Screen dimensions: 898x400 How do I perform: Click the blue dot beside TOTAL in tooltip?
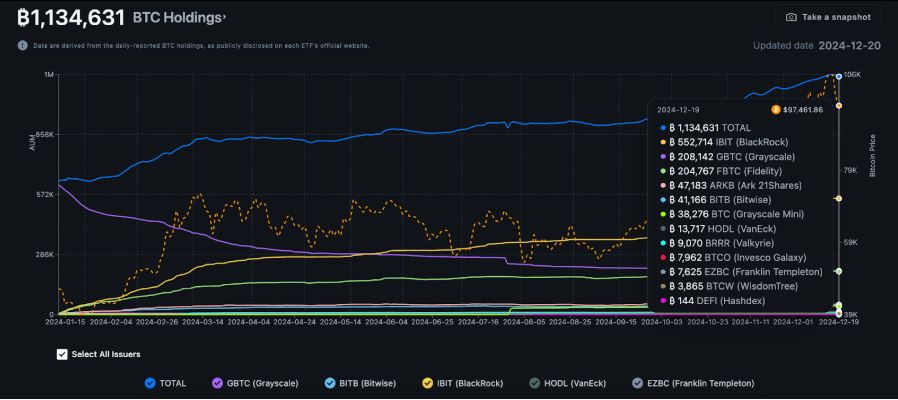pyautogui.click(x=663, y=128)
